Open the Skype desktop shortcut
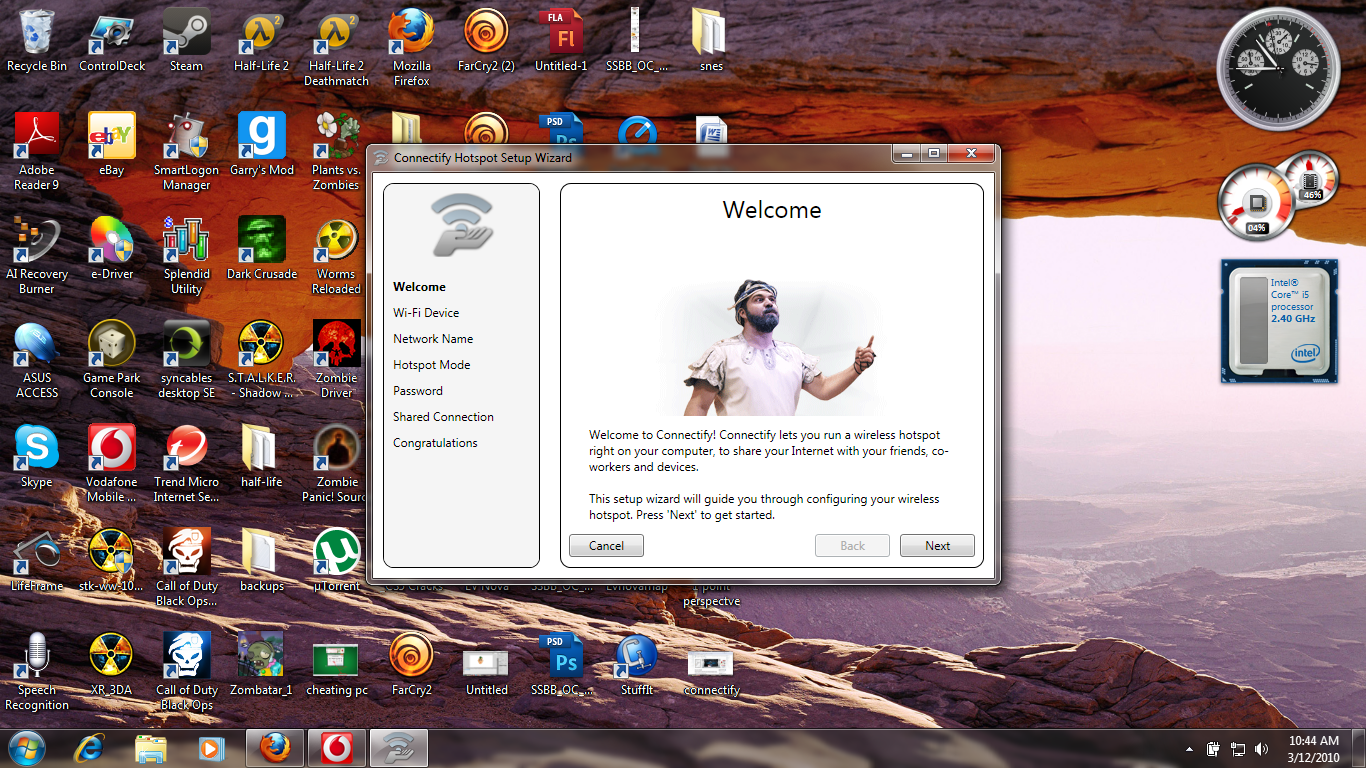 click(37, 457)
